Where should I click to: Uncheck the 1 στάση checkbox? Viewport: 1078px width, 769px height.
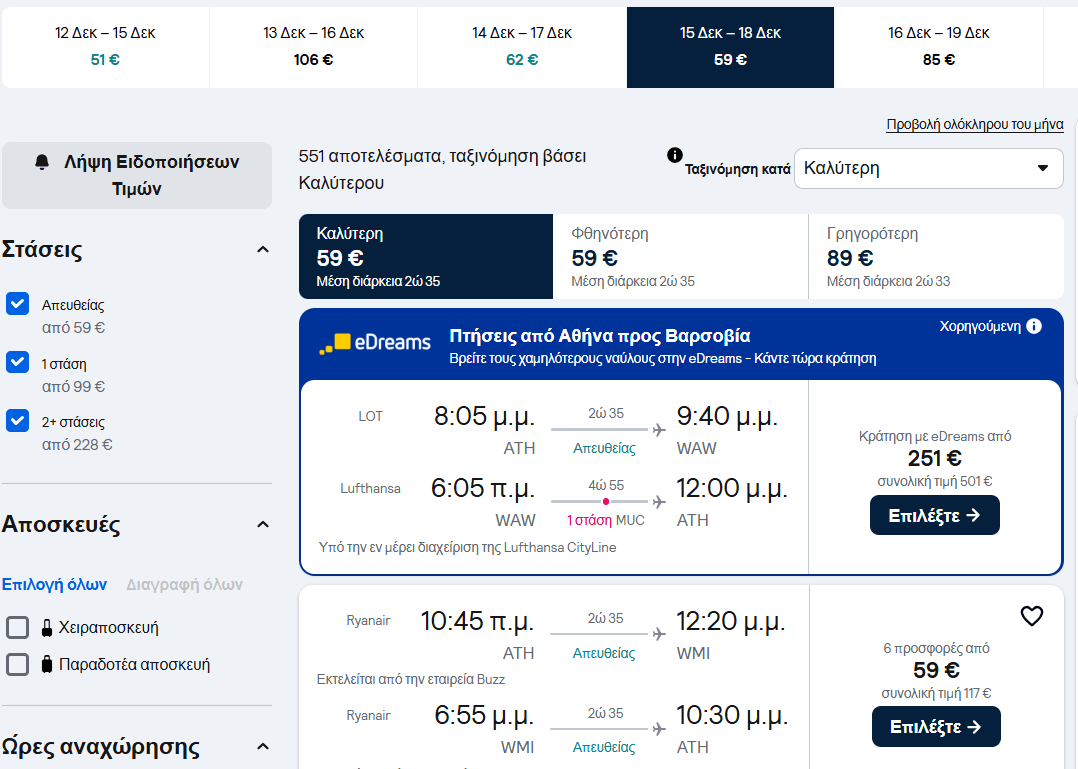click(x=17, y=362)
